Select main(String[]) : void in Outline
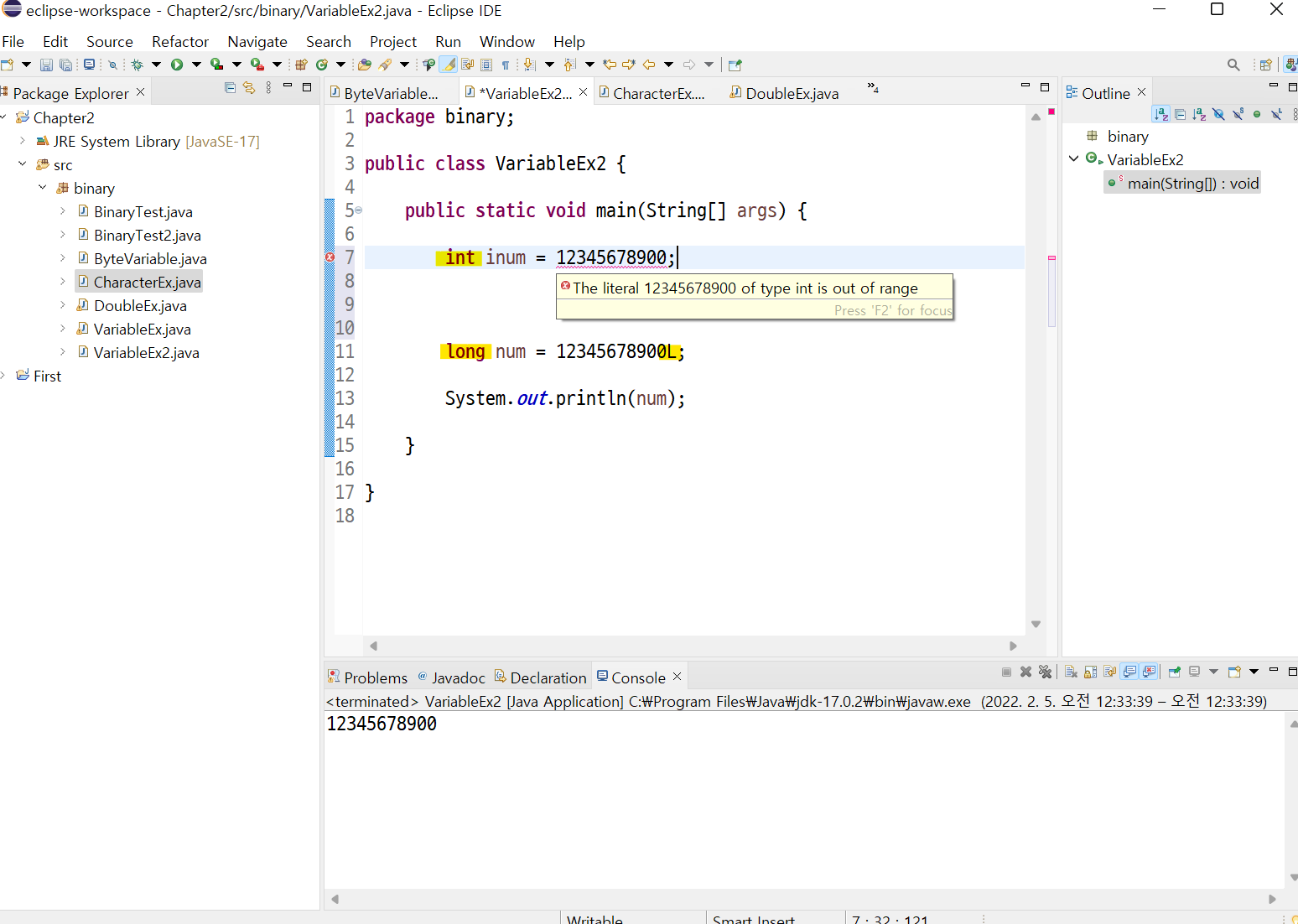The image size is (1298, 924). [1182, 183]
